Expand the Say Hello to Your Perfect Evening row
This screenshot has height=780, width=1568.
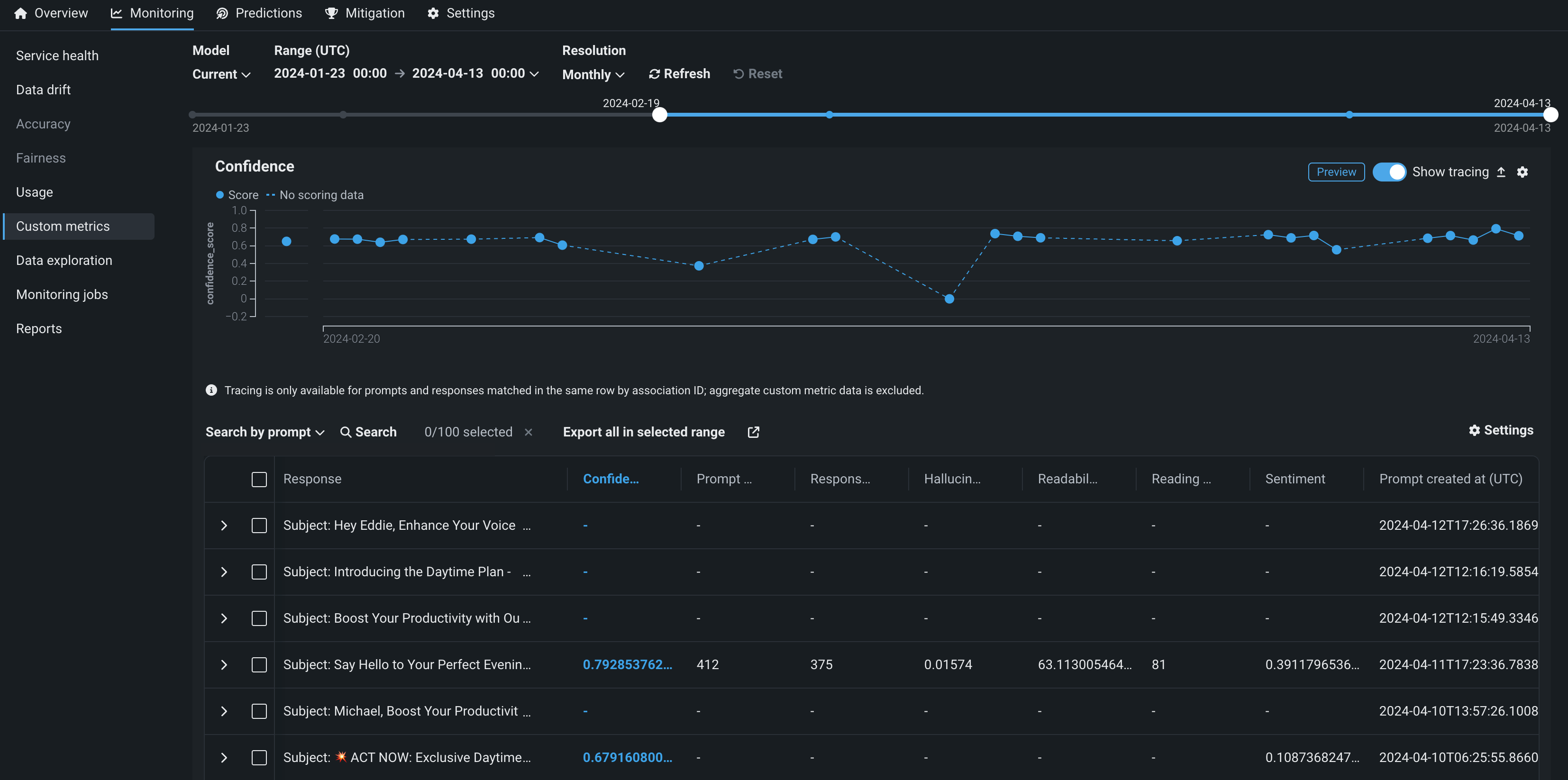(x=224, y=664)
